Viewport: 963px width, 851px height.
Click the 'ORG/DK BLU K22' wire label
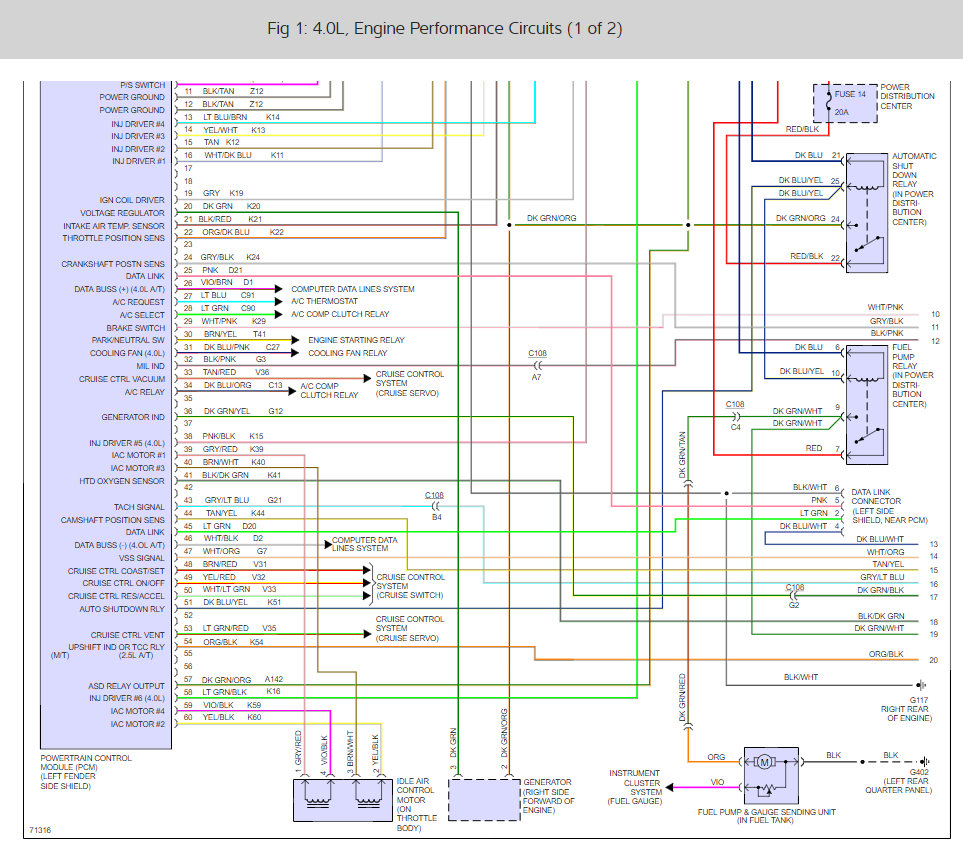[243, 232]
